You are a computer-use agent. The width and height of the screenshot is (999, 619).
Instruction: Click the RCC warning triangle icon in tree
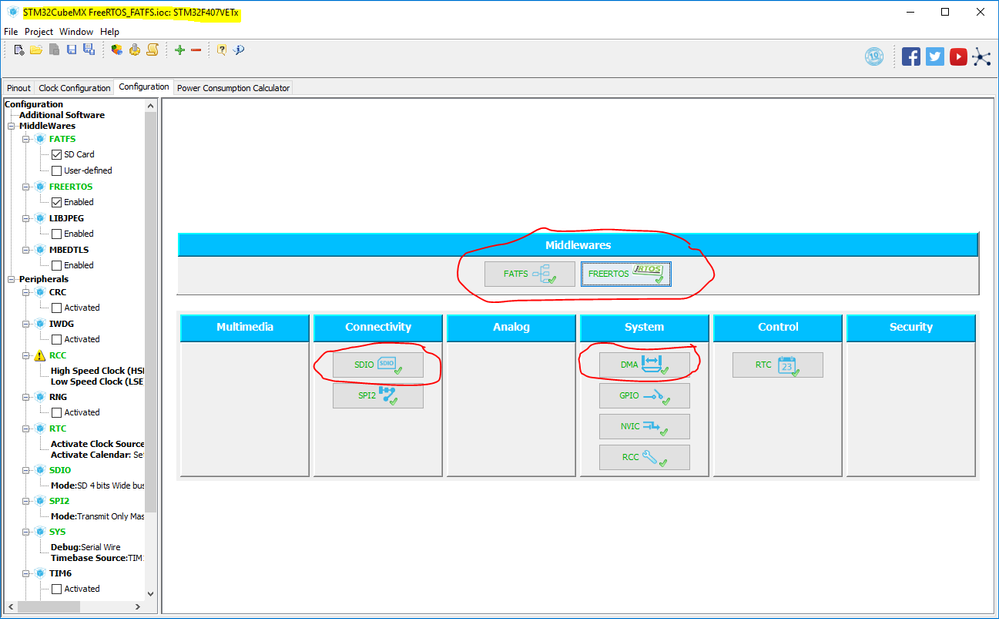pyautogui.click(x=40, y=355)
